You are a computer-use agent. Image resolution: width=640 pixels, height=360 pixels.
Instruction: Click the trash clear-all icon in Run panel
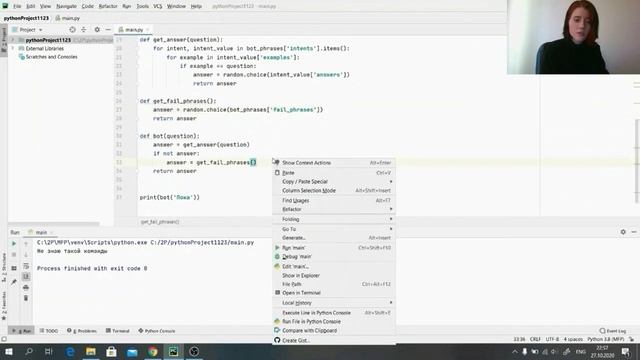pyautogui.click(x=26, y=298)
